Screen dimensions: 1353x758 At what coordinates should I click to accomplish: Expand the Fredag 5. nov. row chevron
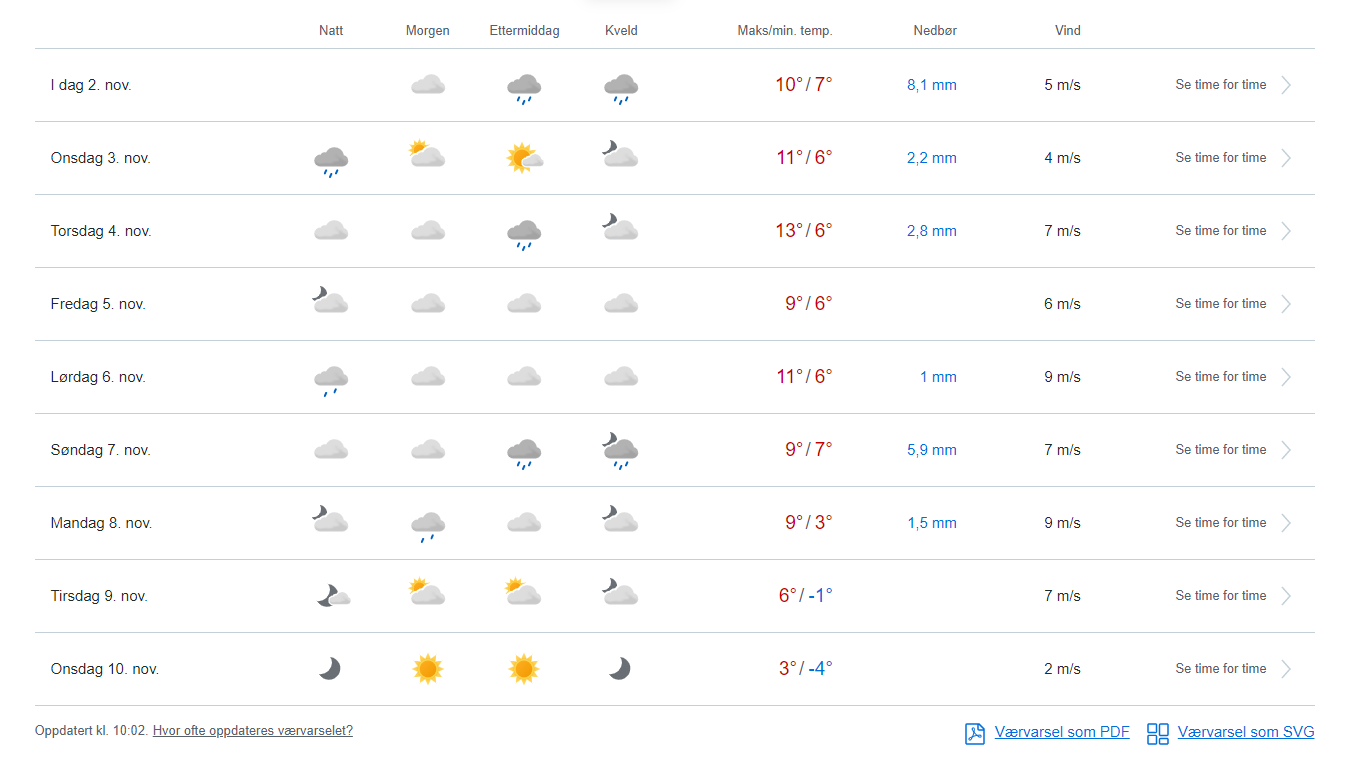(x=1286, y=304)
